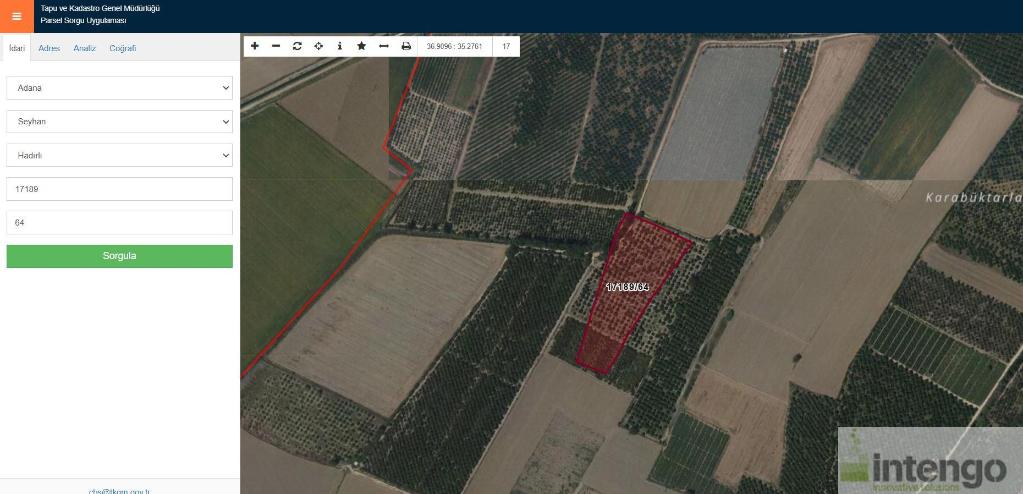Click the zoom out minus icon
The width and height of the screenshot is (1023, 494).
[x=276, y=46]
